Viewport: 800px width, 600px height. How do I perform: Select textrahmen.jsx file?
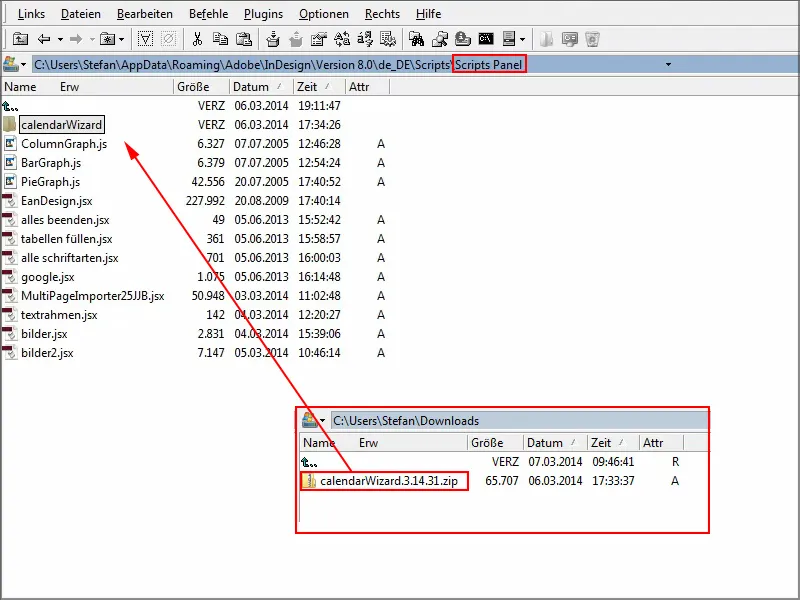(x=59, y=315)
